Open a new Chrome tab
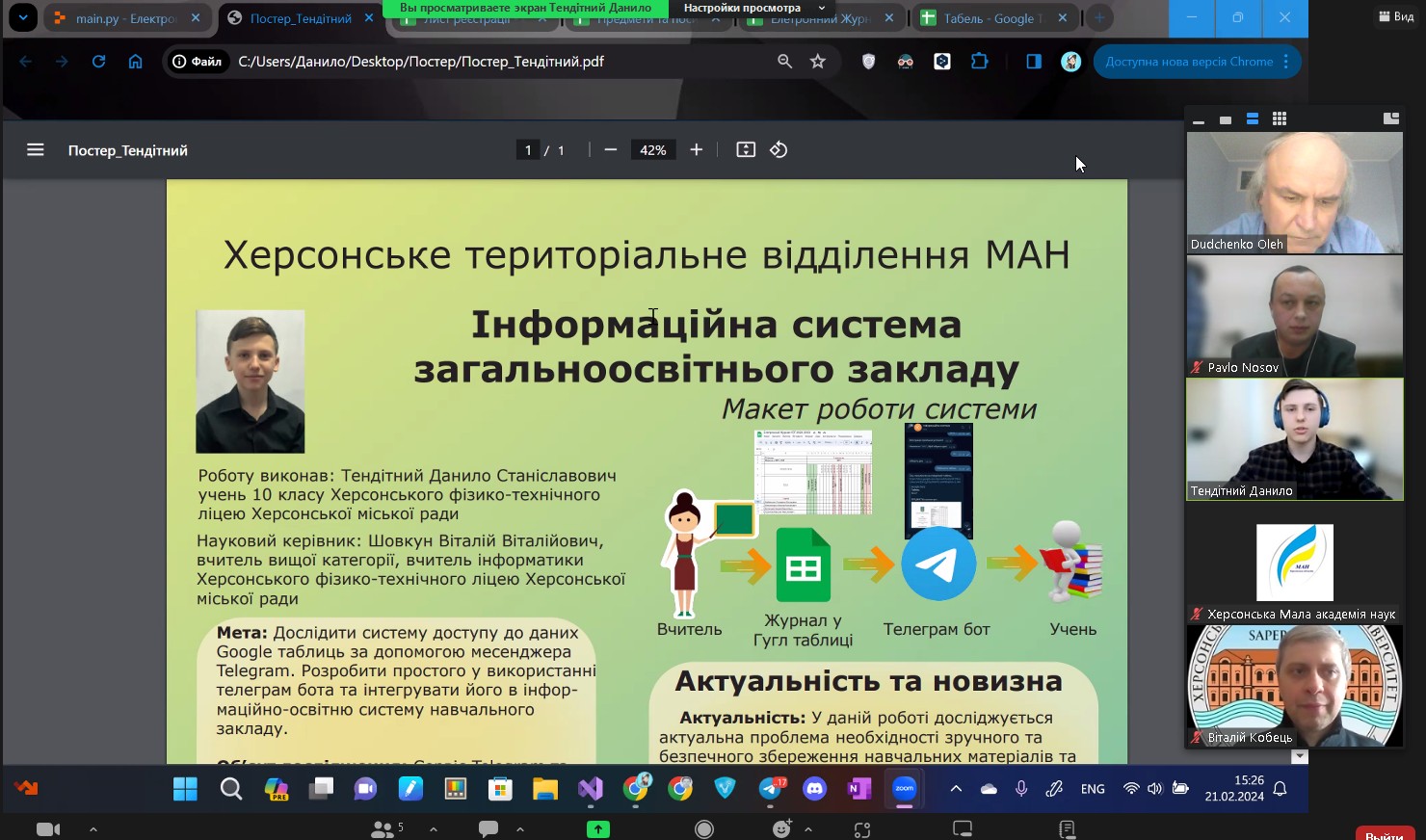The image size is (1426, 840). pos(1099,18)
